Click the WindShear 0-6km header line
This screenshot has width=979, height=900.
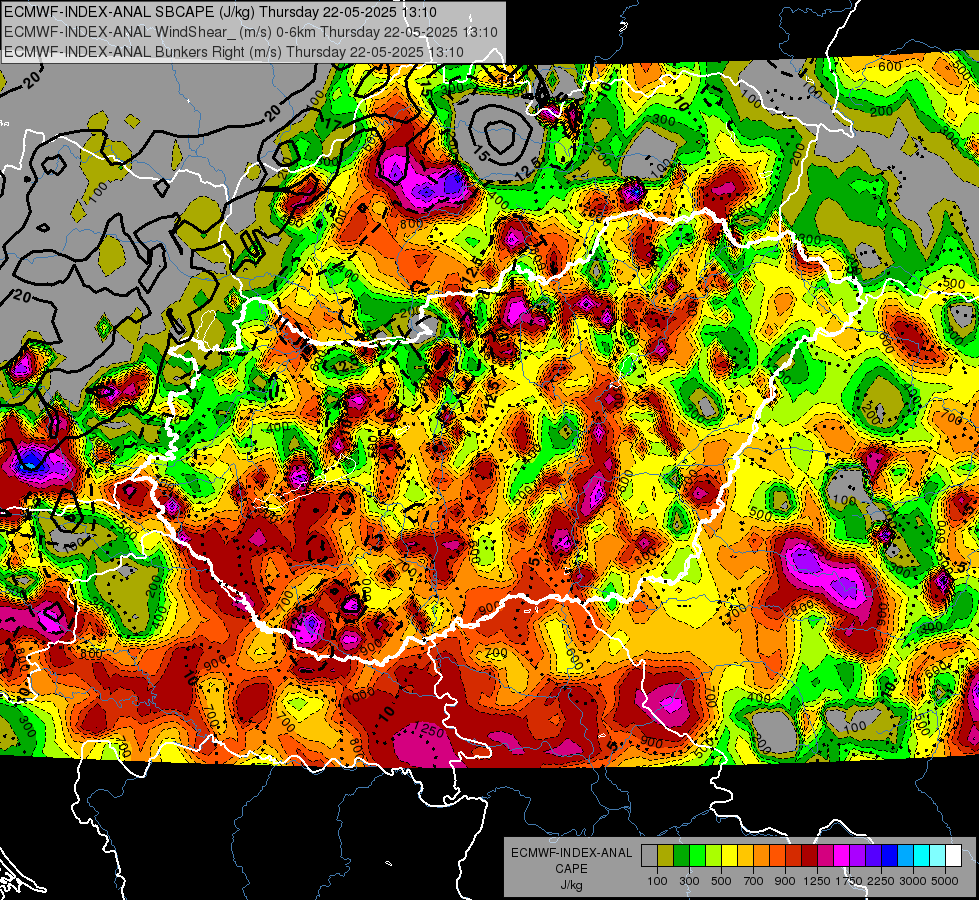click(250, 32)
